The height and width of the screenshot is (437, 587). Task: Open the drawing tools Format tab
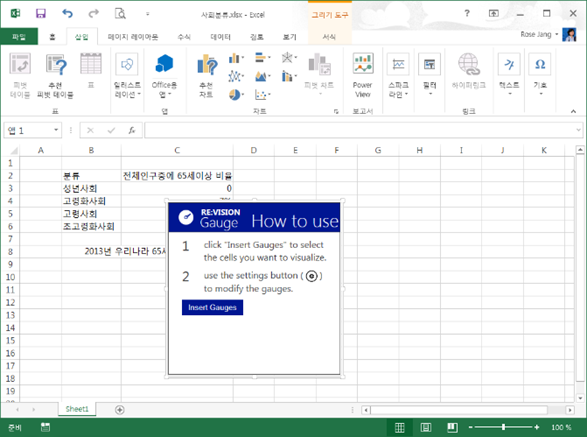(x=329, y=37)
